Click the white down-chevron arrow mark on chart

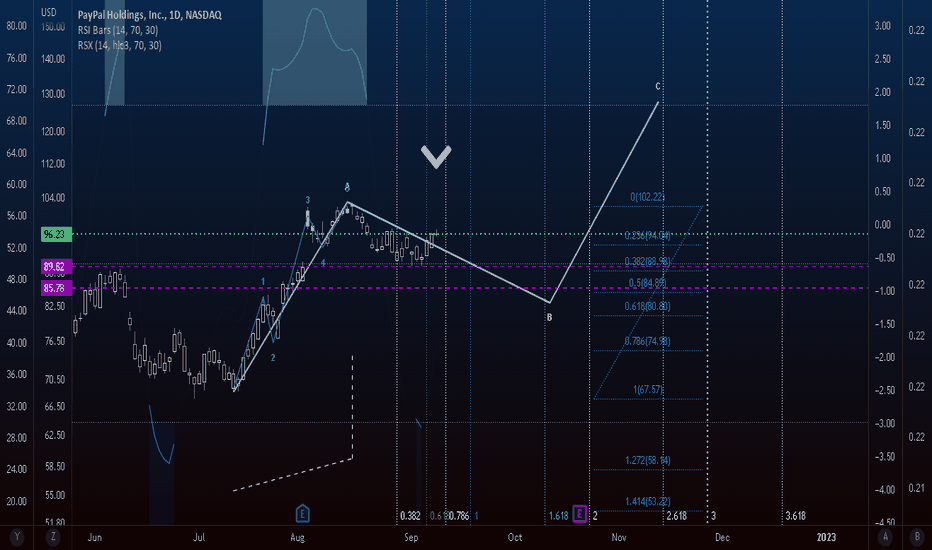(x=436, y=156)
